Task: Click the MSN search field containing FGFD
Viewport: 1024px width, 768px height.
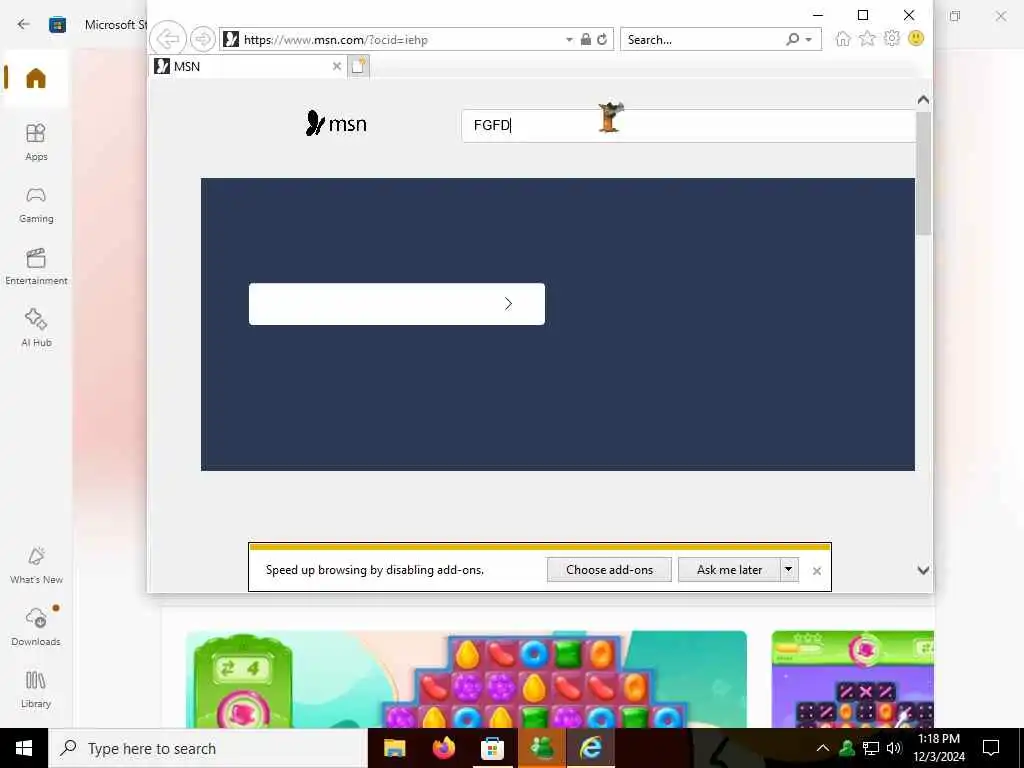Action: 688,125
